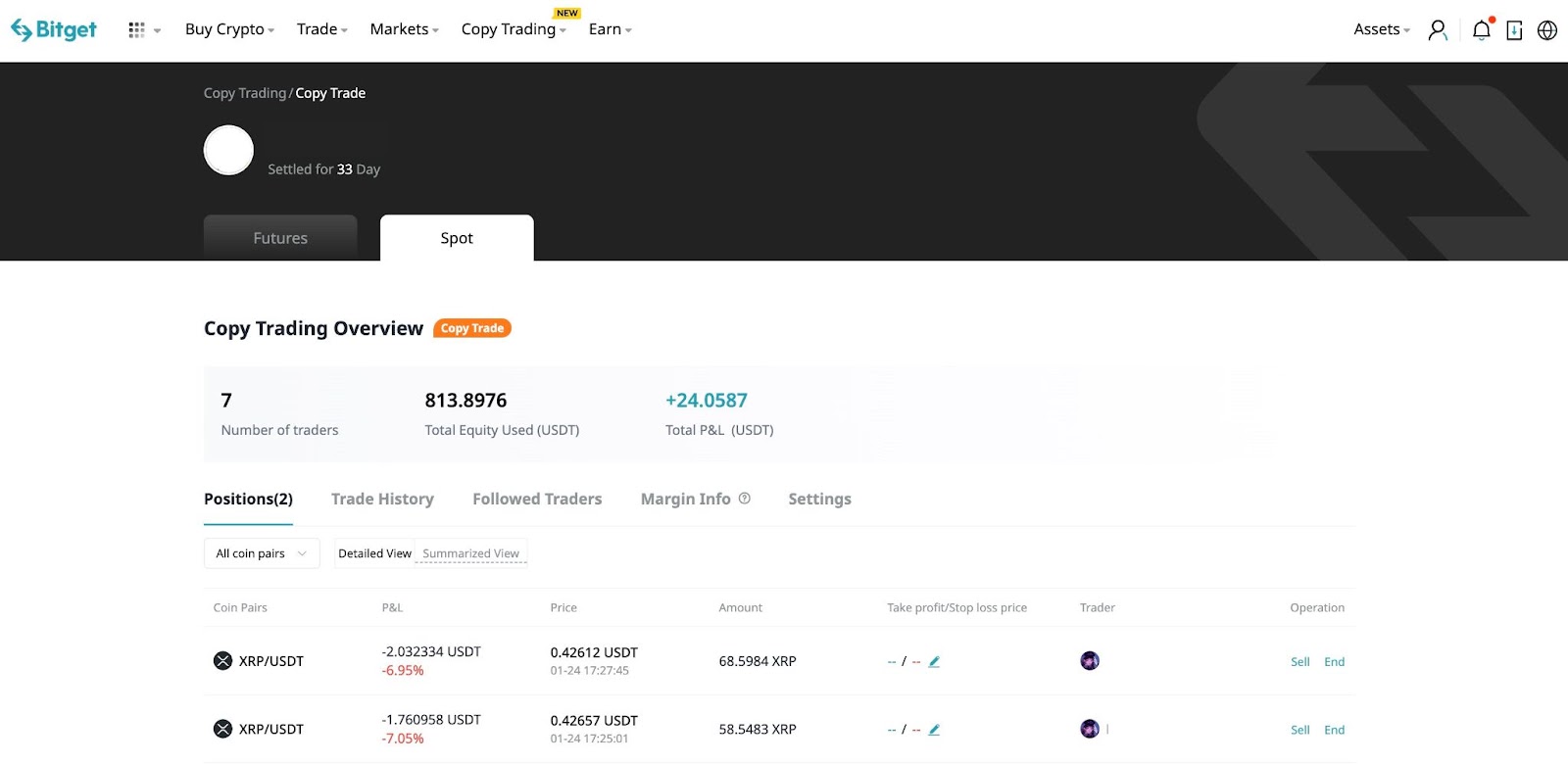Expand the Trade menu

click(322, 29)
